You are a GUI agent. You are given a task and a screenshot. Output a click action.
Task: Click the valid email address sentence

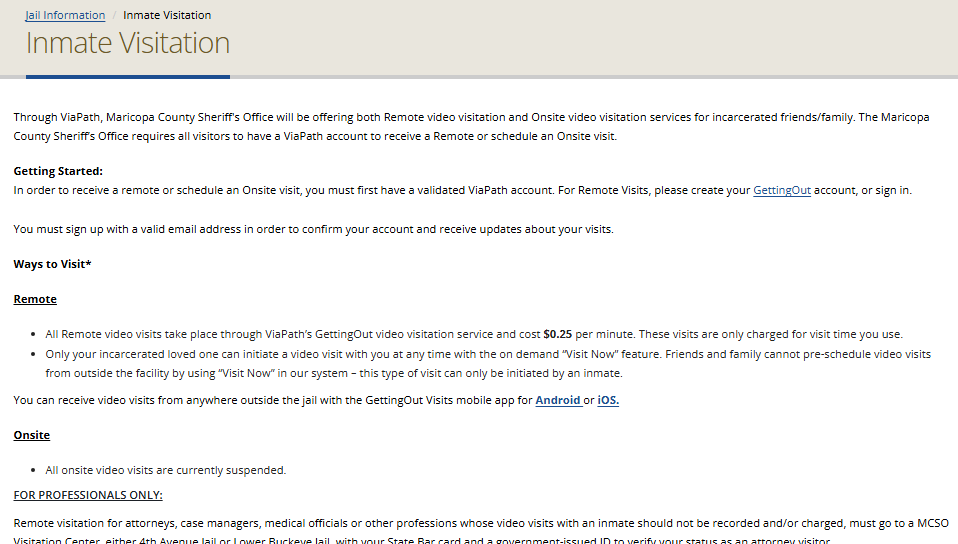[x=313, y=229]
